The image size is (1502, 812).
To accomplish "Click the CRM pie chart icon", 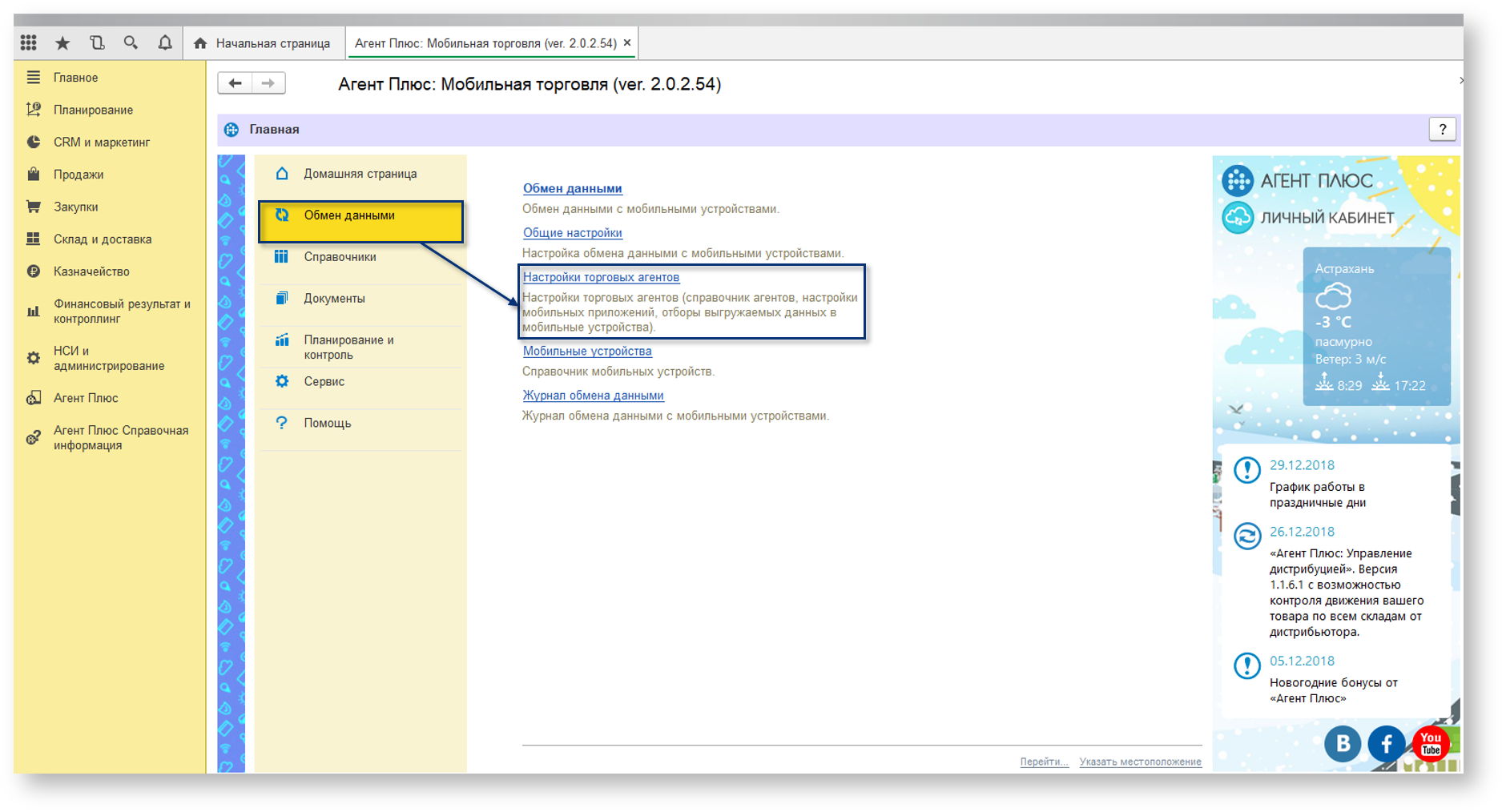I will pyautogui.click(x=33, y=142).
